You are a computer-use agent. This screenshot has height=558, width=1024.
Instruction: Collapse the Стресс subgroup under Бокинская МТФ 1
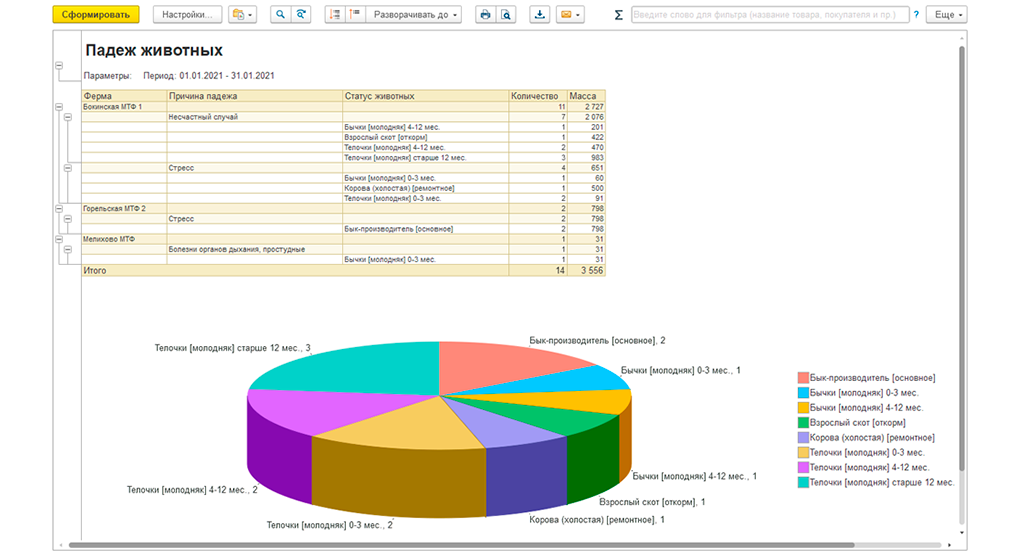68,168
